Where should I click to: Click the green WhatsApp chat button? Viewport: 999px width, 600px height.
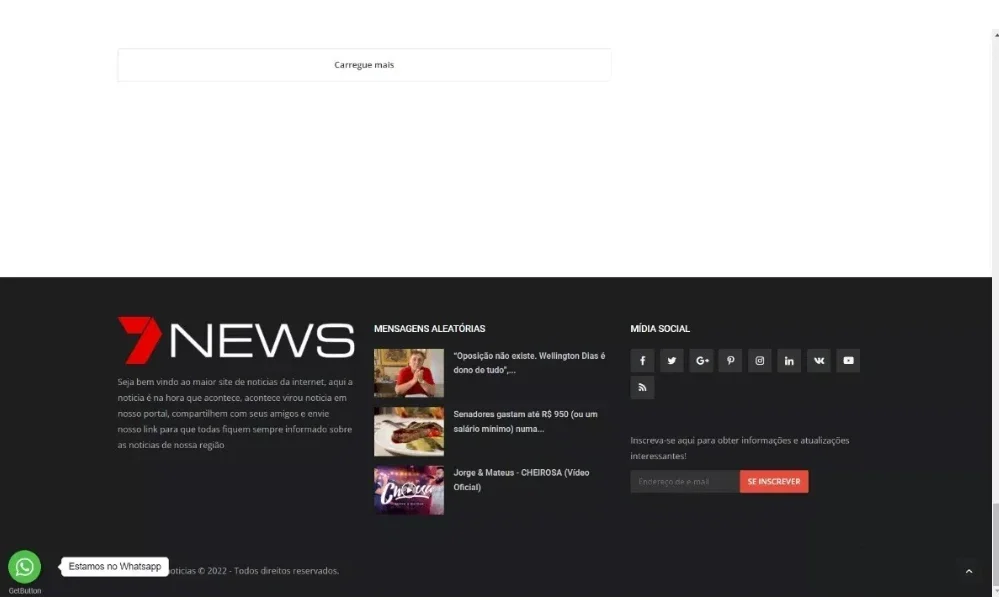coord(24,566)
